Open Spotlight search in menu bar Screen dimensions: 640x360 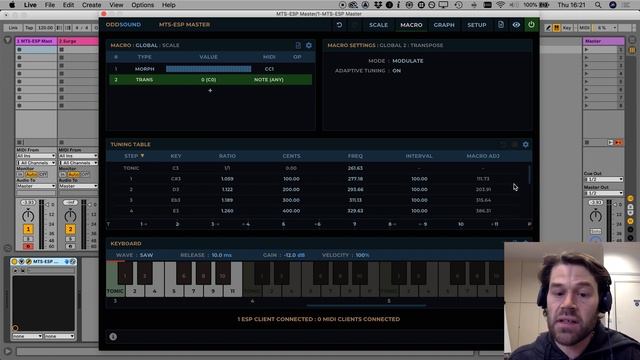(x=598, y=5)
